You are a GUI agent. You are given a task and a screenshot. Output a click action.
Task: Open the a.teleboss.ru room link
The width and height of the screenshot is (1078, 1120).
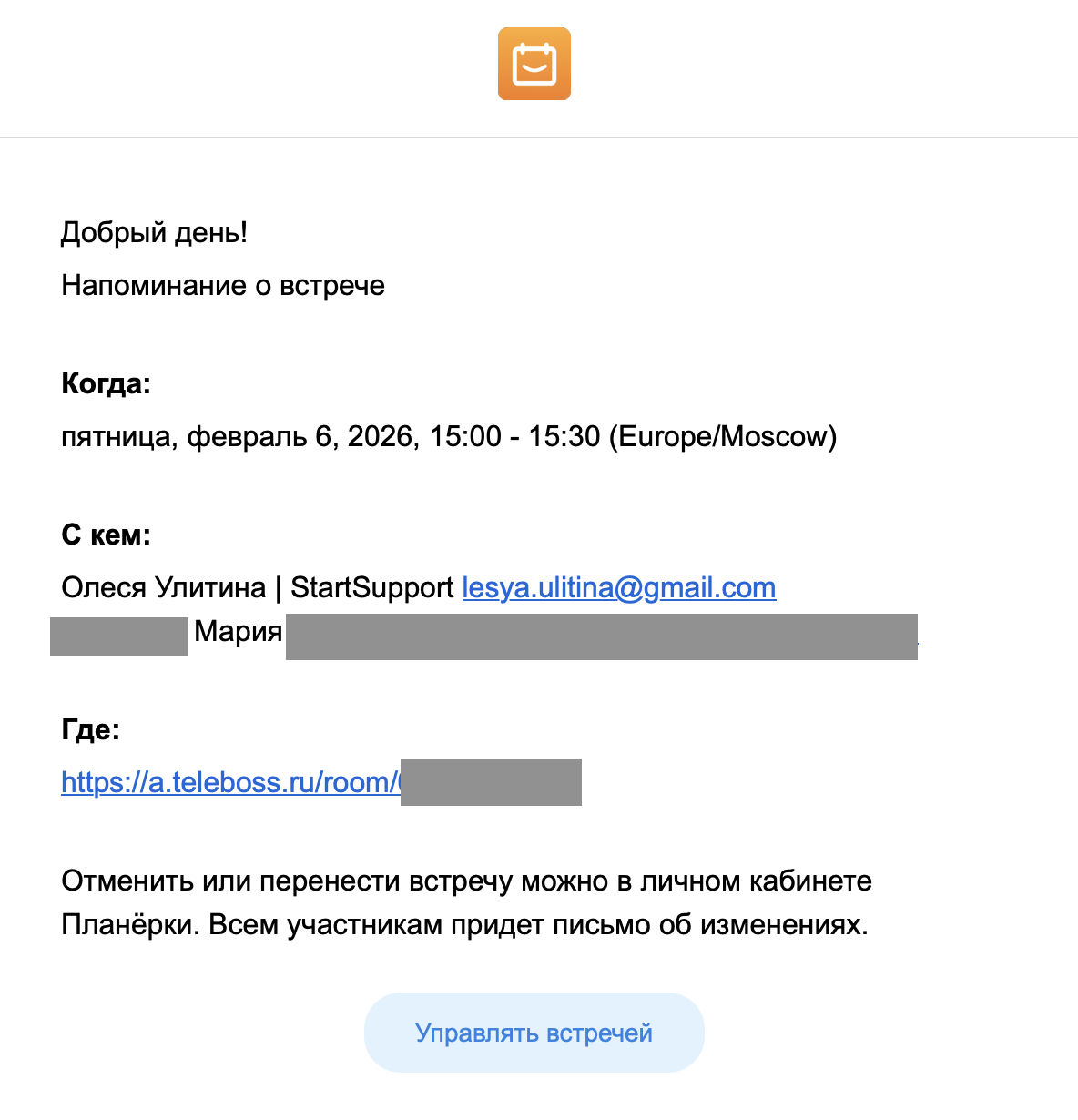click(x=229, y=783)
